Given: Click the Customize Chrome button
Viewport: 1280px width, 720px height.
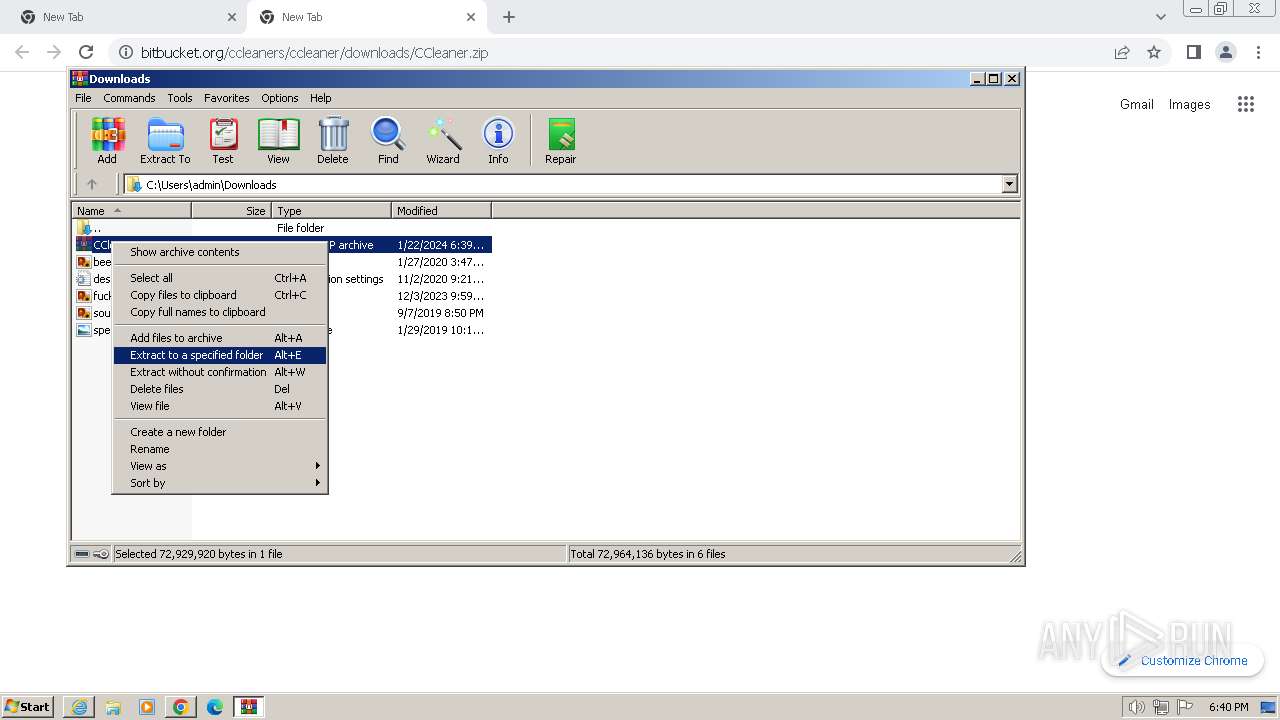Looking at the screenshot, I should pos(1183,660).
